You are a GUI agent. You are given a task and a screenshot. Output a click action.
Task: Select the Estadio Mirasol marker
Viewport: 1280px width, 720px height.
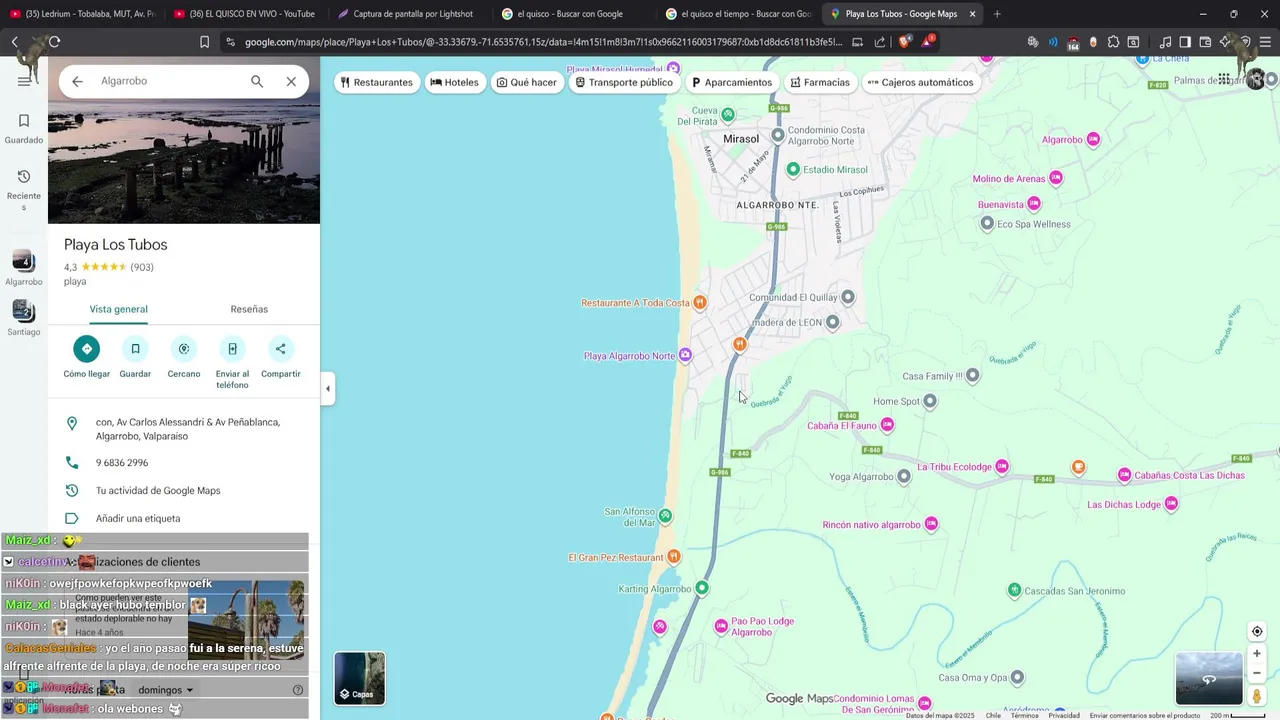(x=793, y=169)
